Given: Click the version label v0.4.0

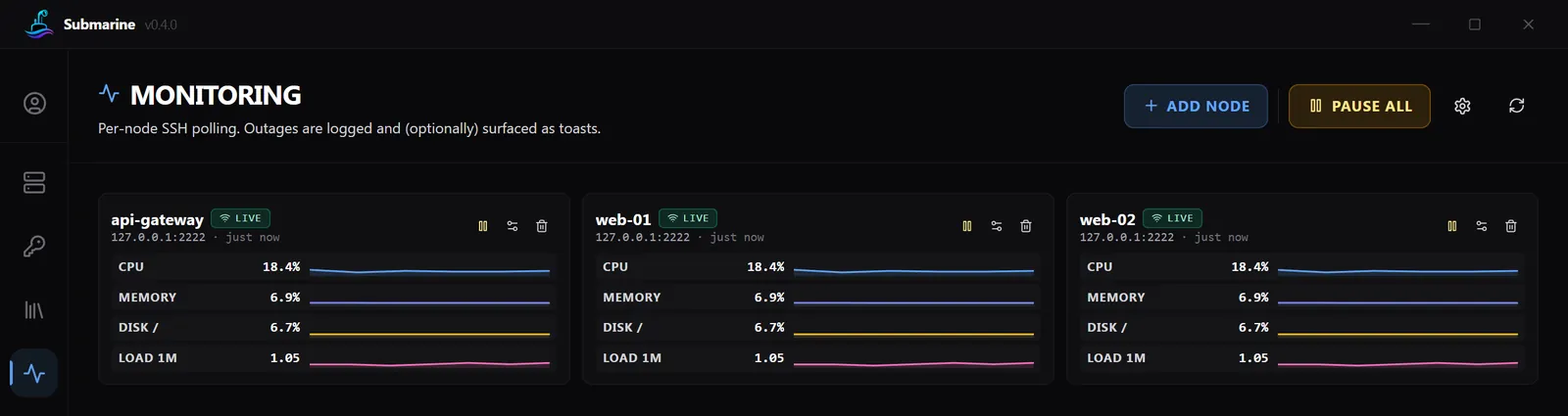Looking at the screenshot, I should click(161, 24).
